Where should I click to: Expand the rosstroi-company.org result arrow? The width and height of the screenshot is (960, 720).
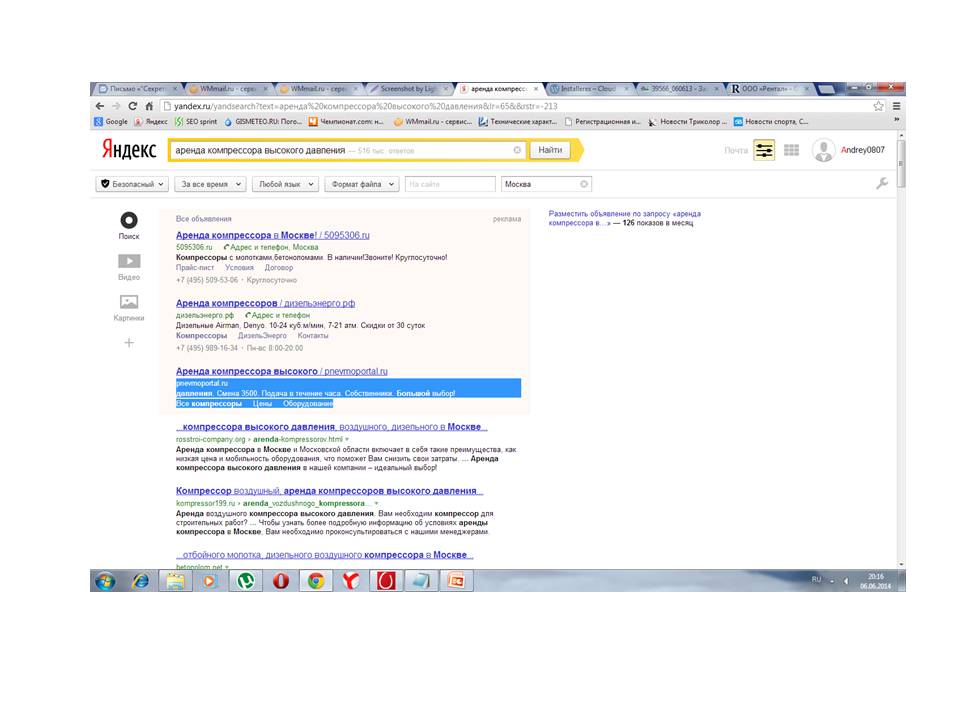click(347, 440)
